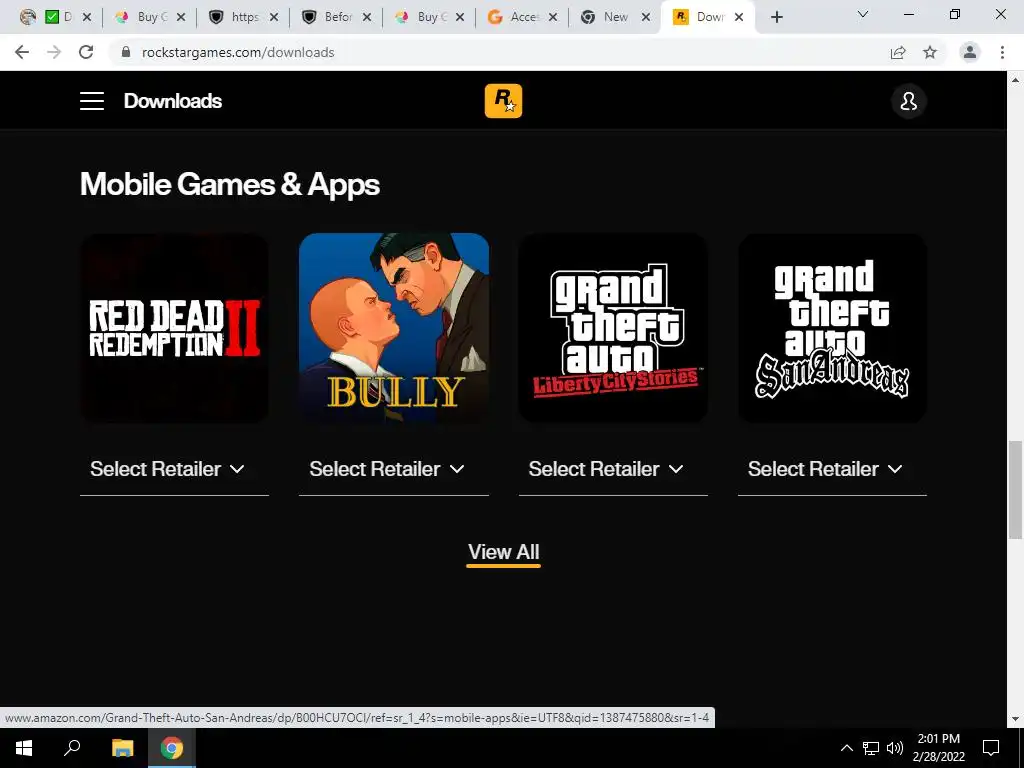This screenshot has height=768, width=1024.
Task: Expand Select Retailer under Liberty City Stories
Action: pos(613,470)
